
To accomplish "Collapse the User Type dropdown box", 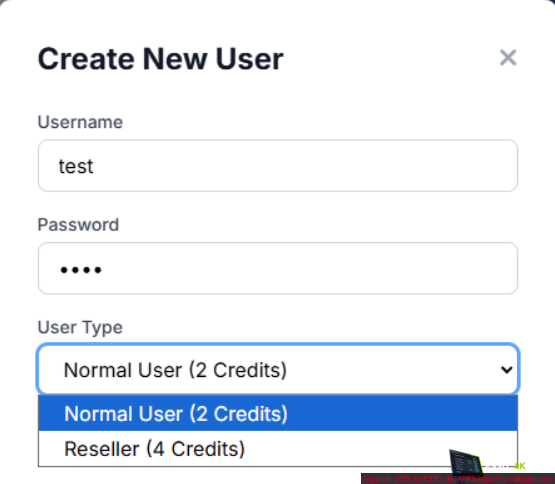I will pos(278,369).
